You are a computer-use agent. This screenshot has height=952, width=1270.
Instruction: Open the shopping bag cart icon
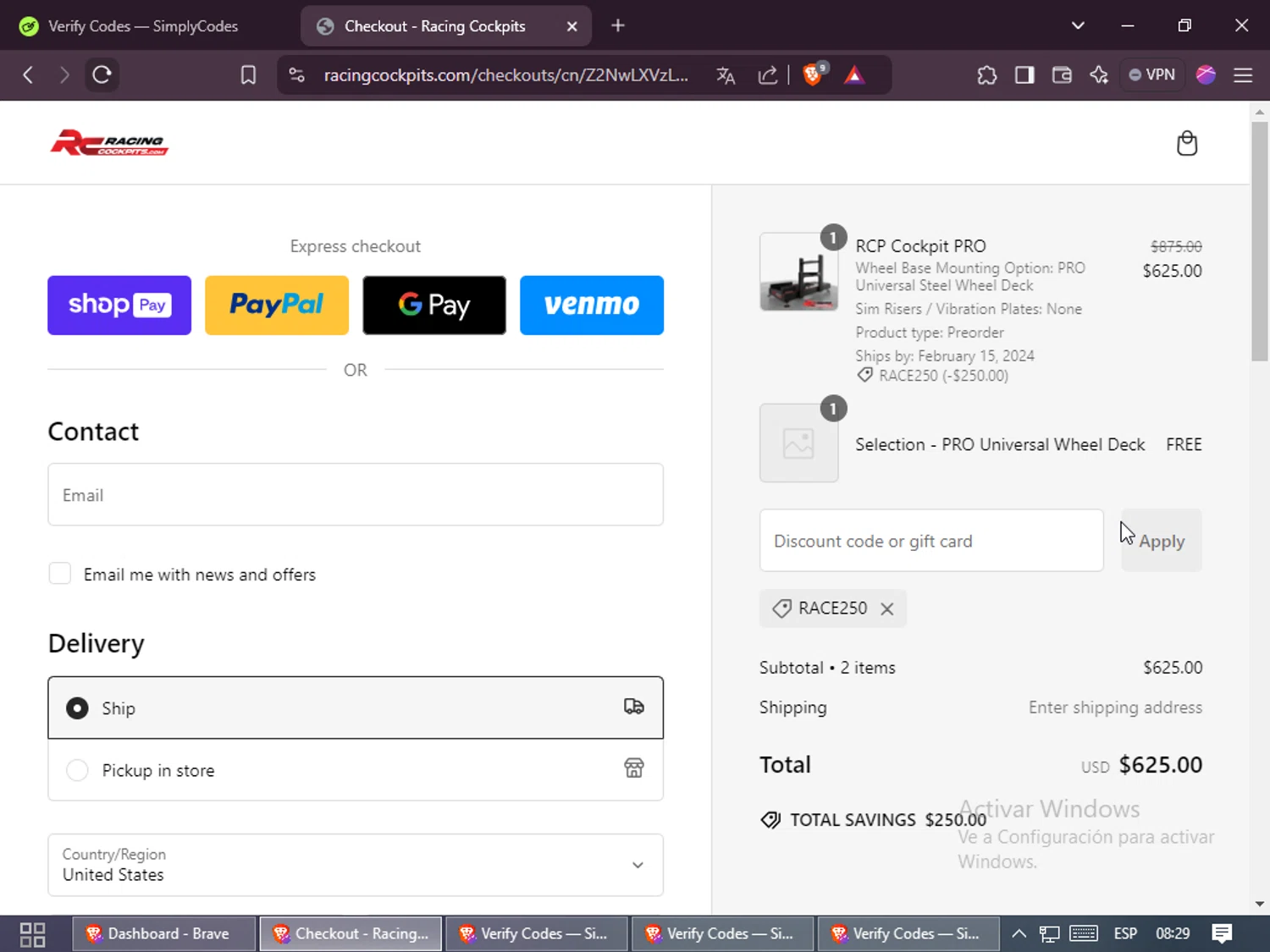1187,143
